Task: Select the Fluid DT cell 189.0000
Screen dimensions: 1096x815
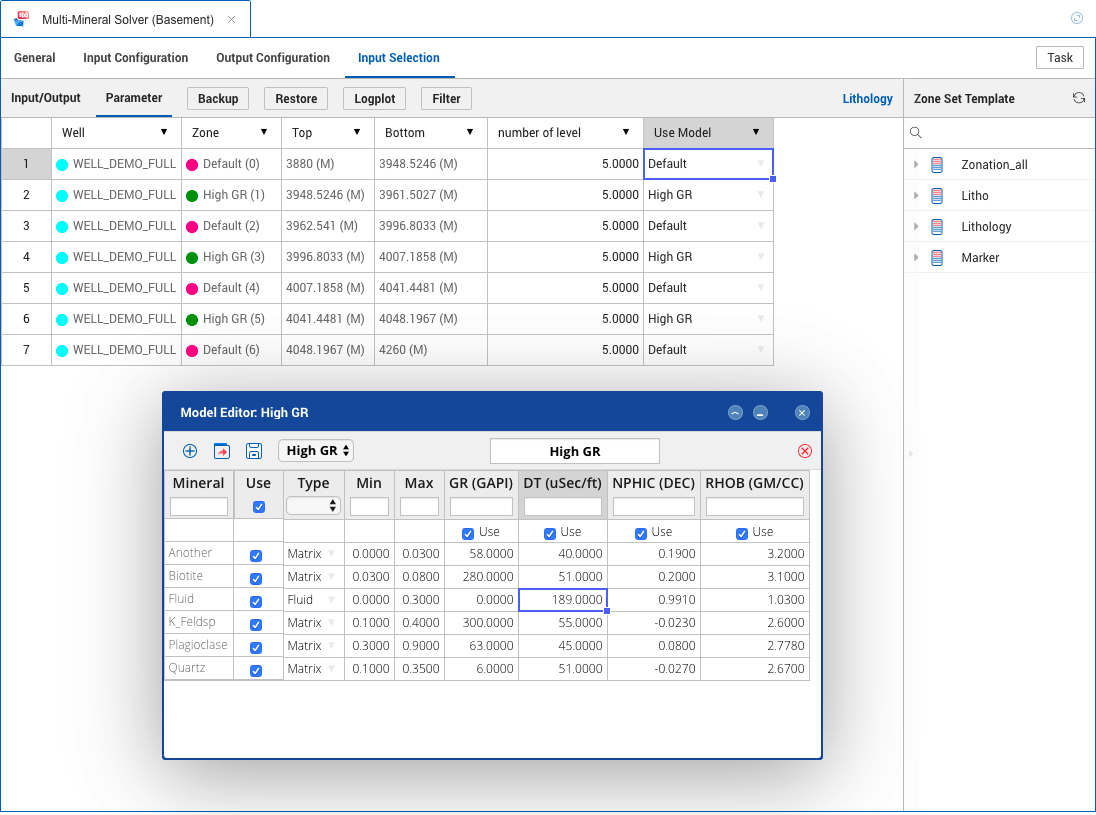Action: pyautogui.click(x=563, y=600)
